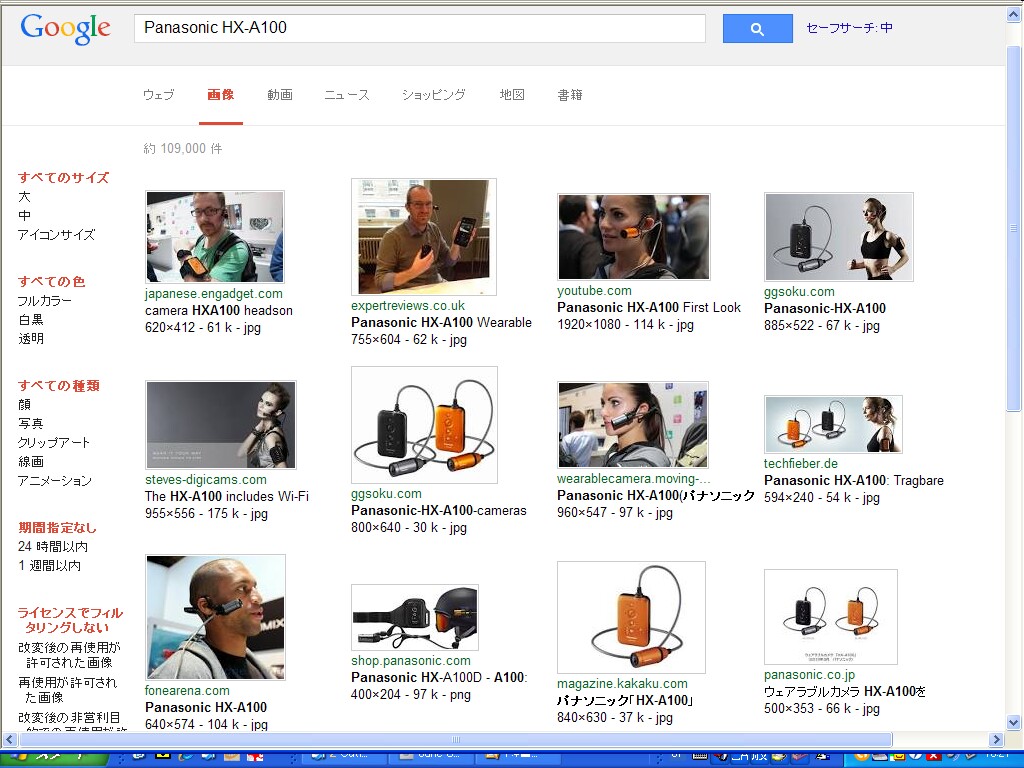Open expertreviews.co.uk thumbnail of man holding phone
This screenshot has width=1024, height=768.
pos(424,236)
